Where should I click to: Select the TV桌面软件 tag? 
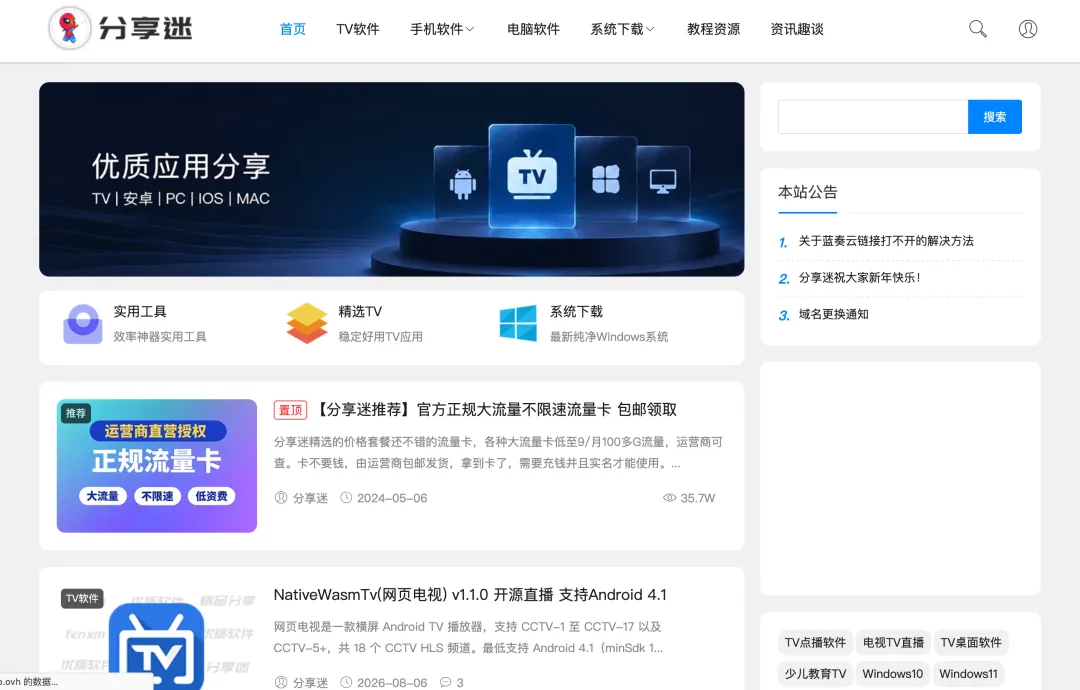(971, 642)
